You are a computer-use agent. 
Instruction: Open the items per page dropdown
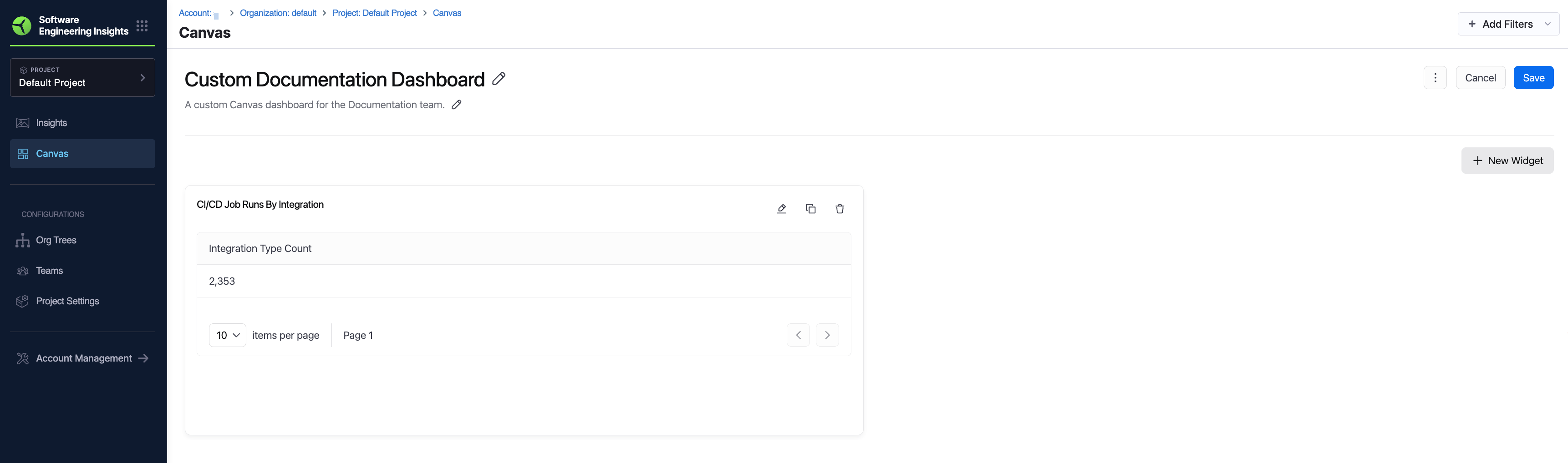coord(227,335)
